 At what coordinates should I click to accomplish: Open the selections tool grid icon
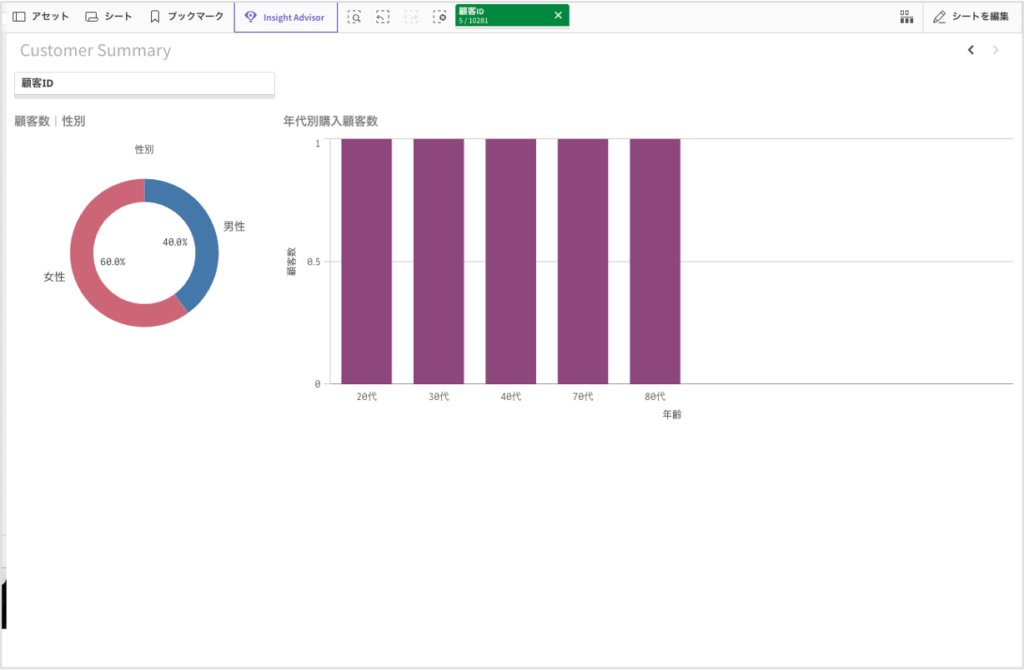(906, 17)
